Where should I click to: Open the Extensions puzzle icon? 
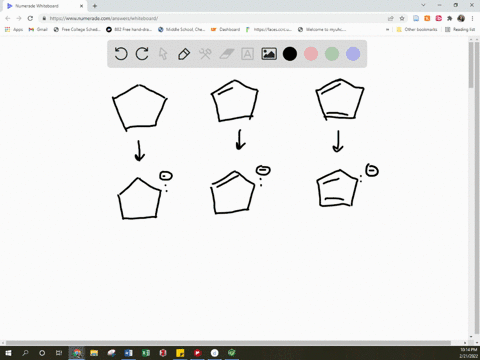[x=450, y=18]
